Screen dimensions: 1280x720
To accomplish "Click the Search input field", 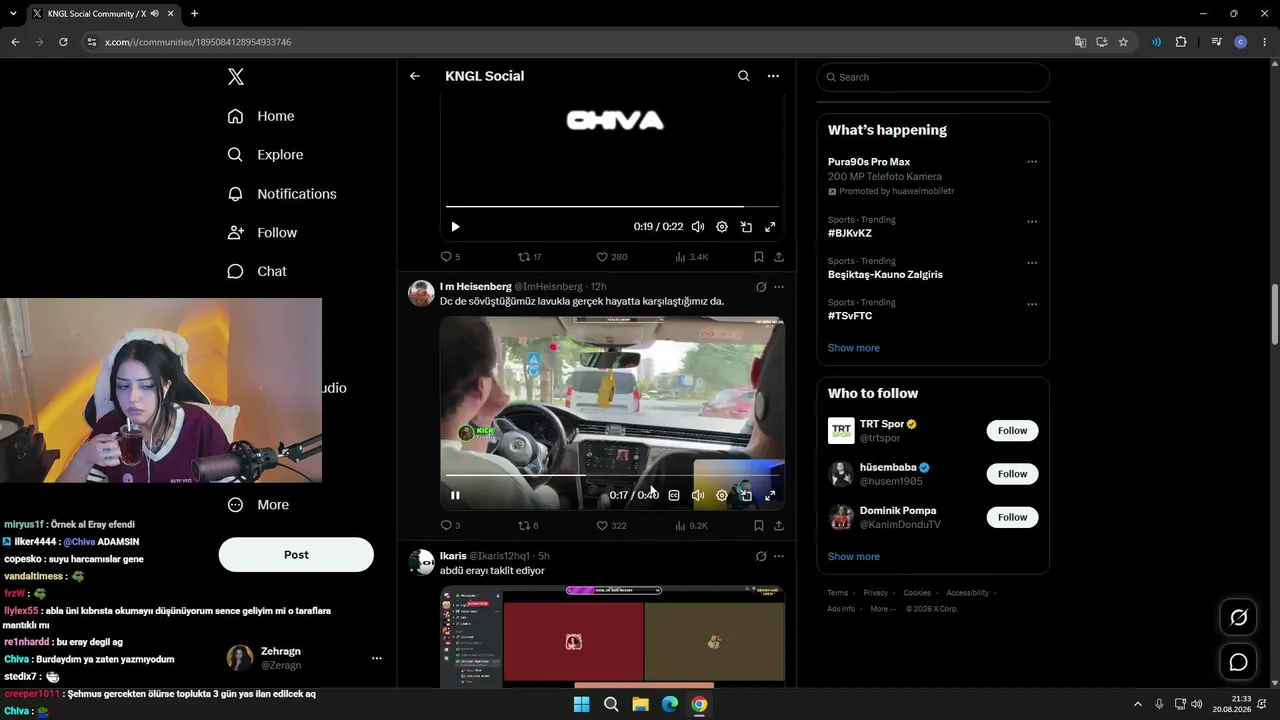I will 933,77.
